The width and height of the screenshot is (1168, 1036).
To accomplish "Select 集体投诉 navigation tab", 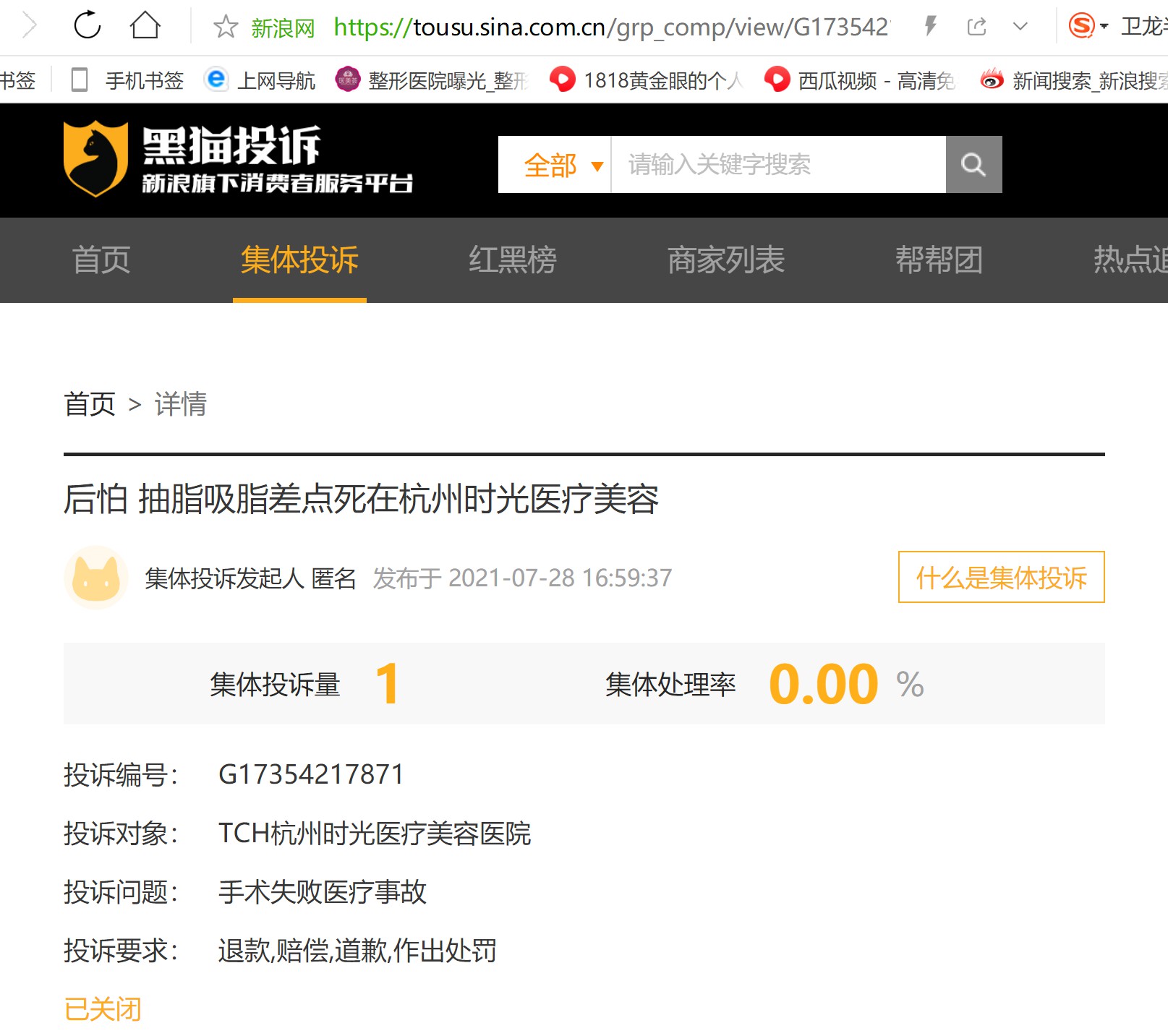I will point(299,260).
